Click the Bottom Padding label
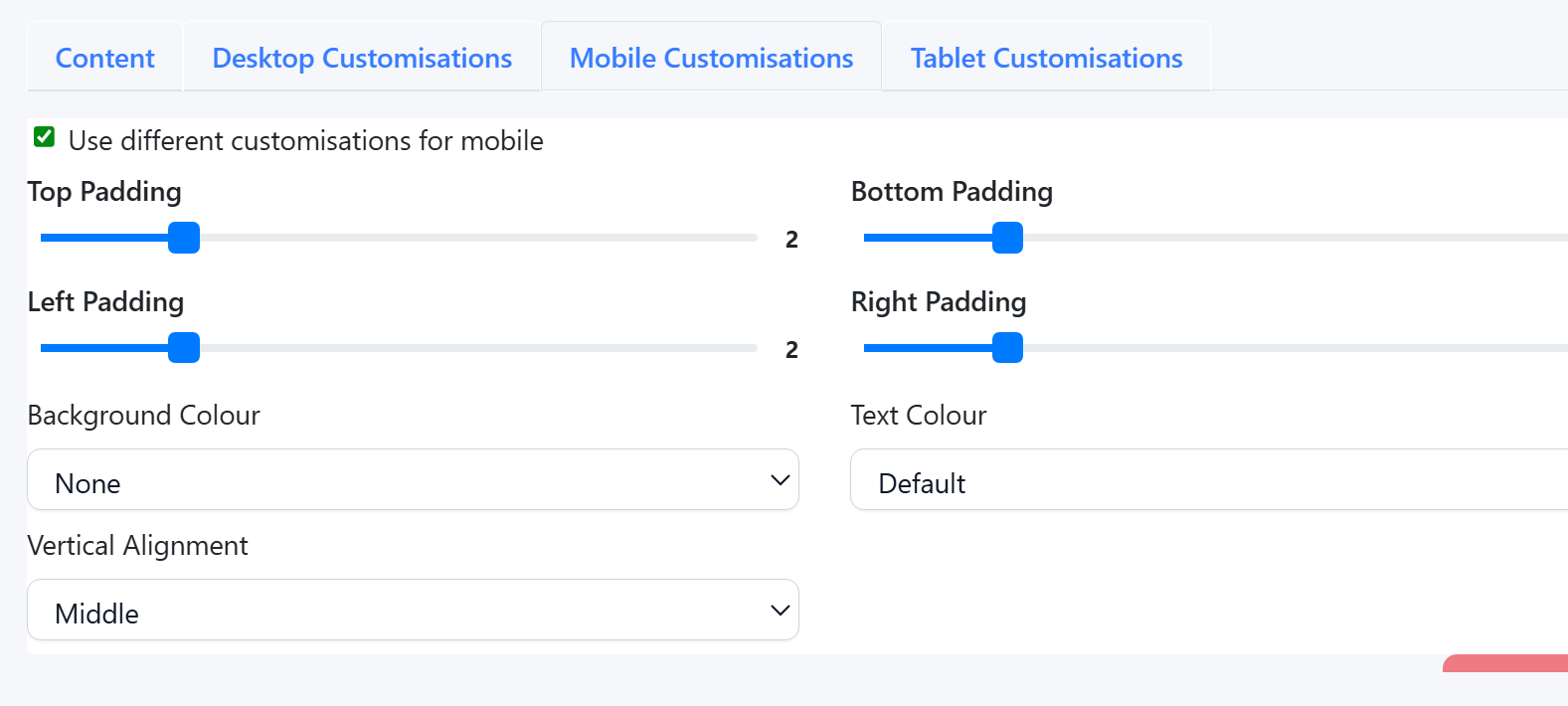 point(952,192)
